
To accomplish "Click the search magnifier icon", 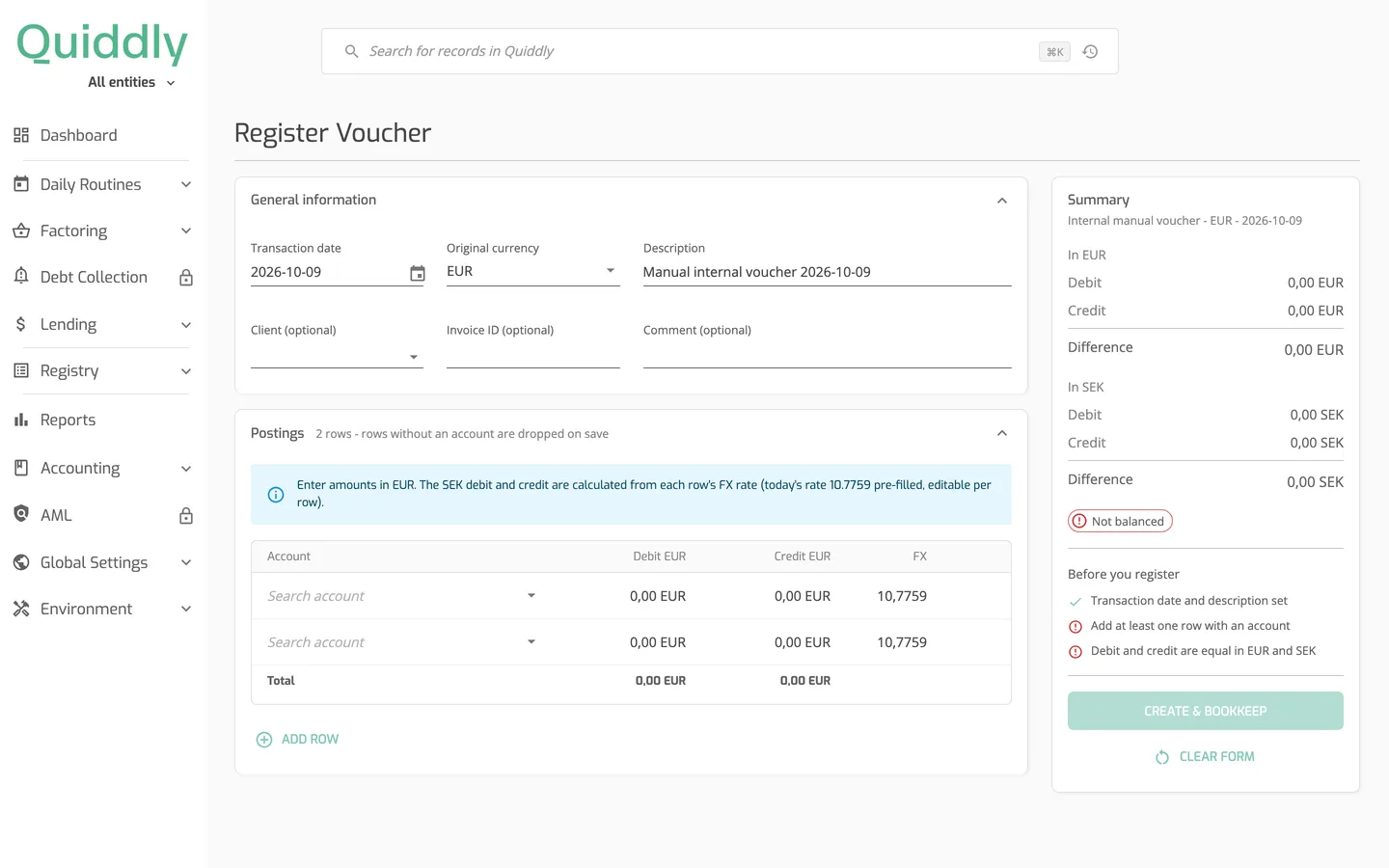I will coord(351,51).
